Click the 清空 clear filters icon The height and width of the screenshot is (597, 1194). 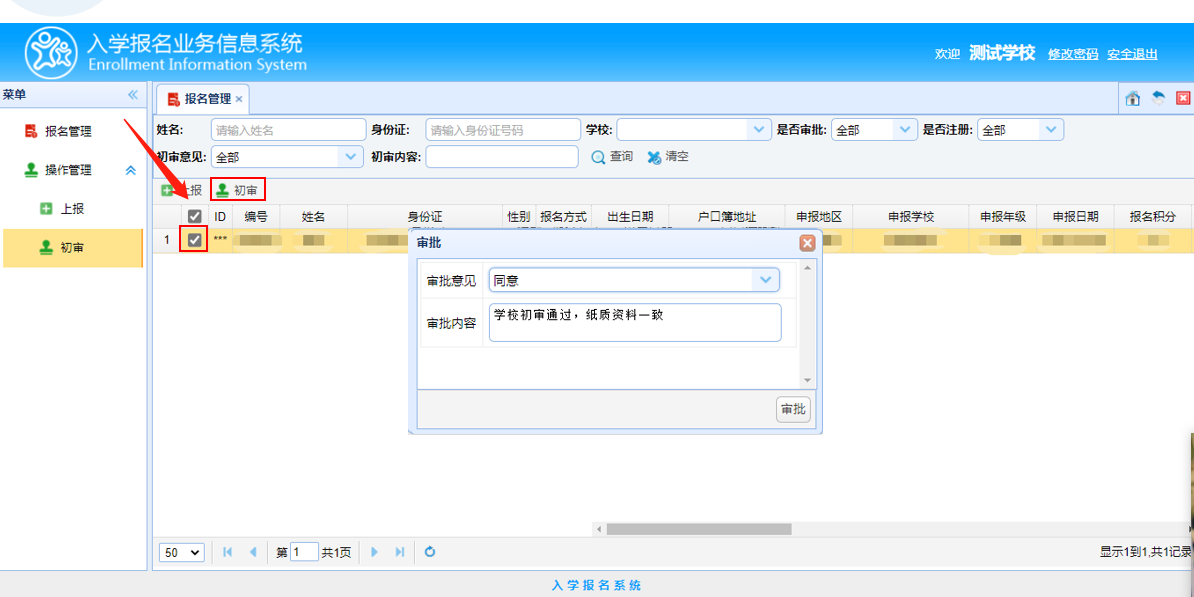[655, 157]
